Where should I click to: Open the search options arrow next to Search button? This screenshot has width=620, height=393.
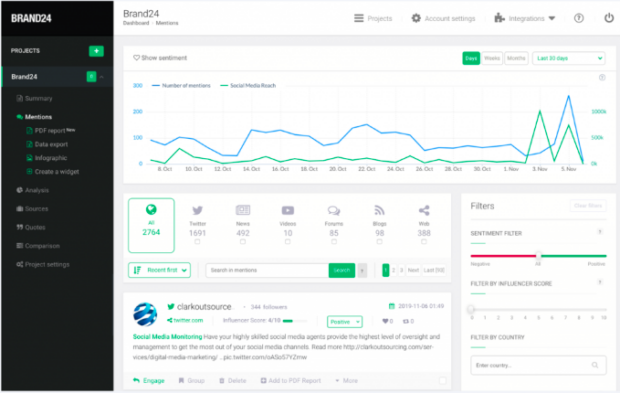[362, 270]
